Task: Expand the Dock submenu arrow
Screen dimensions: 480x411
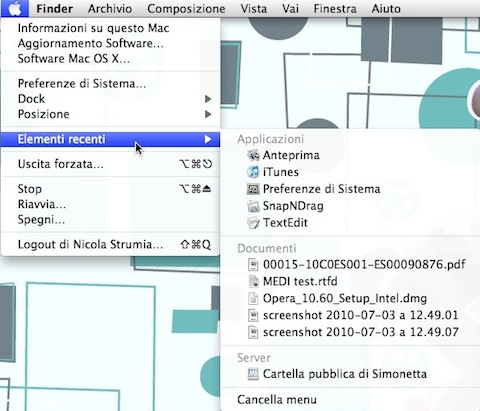Action: (208, 99)
